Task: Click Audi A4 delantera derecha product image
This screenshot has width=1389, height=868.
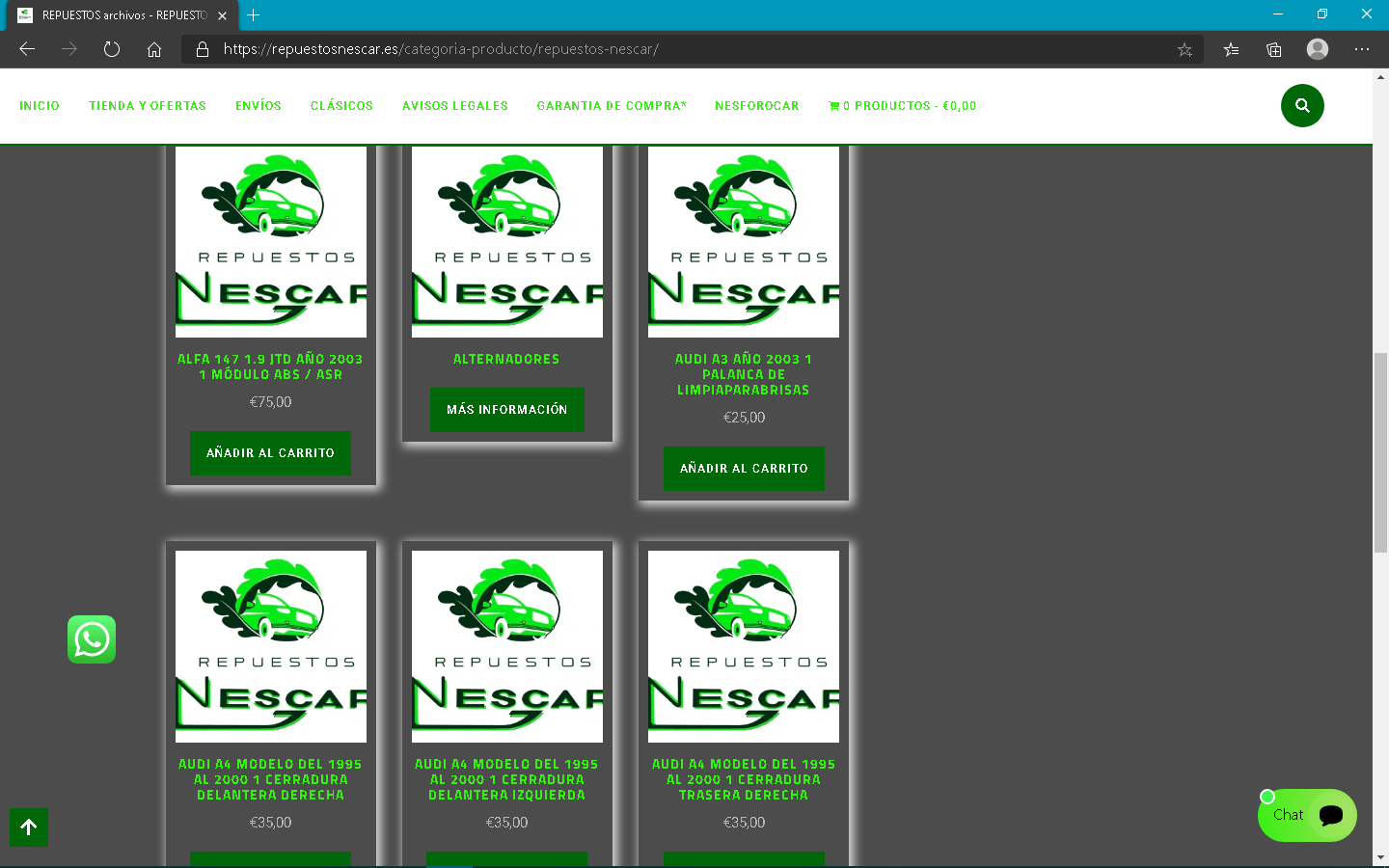Action: pyautogui.click(x=271, y=646)
